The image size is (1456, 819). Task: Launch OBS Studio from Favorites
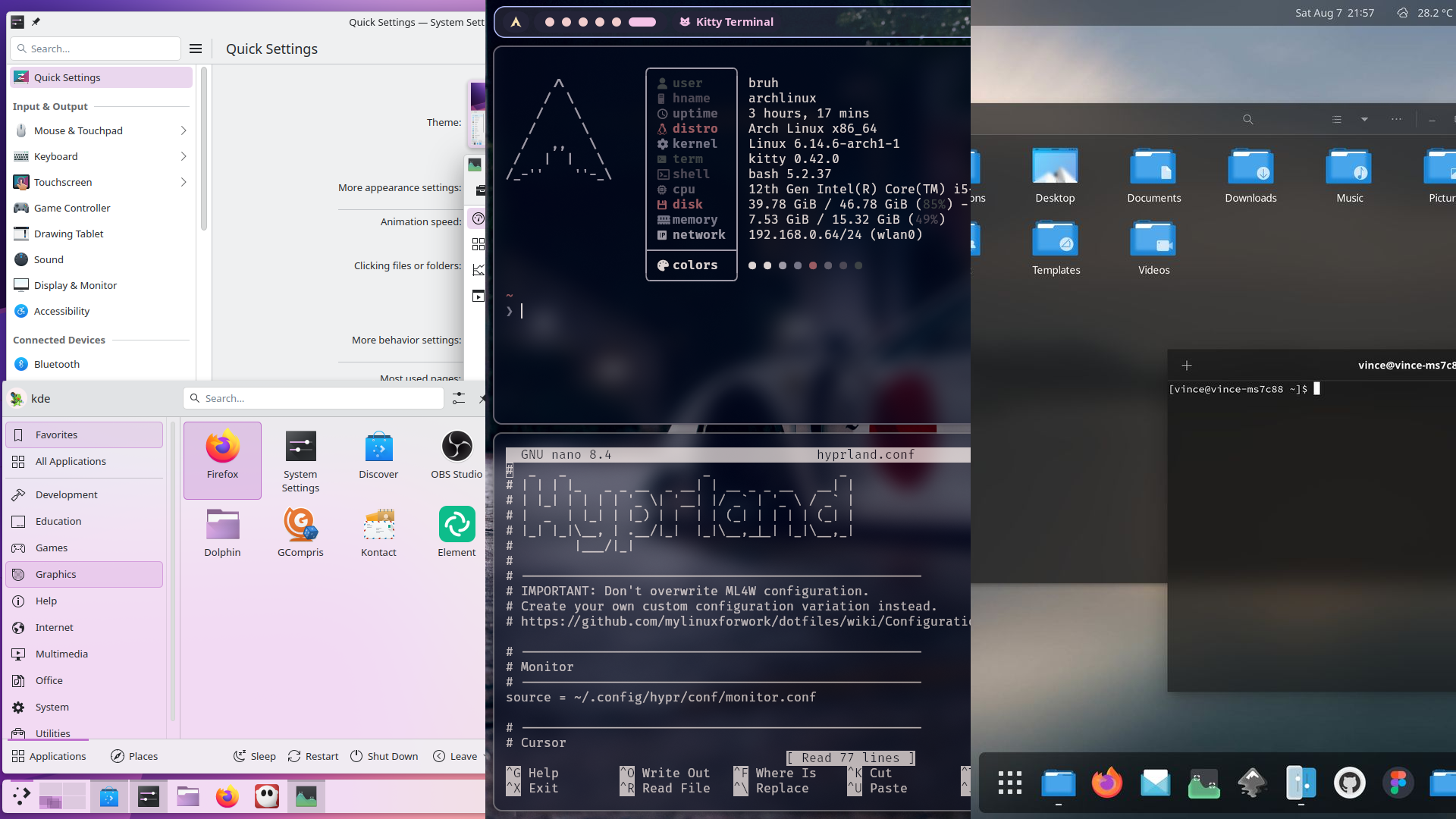(457, 460)
